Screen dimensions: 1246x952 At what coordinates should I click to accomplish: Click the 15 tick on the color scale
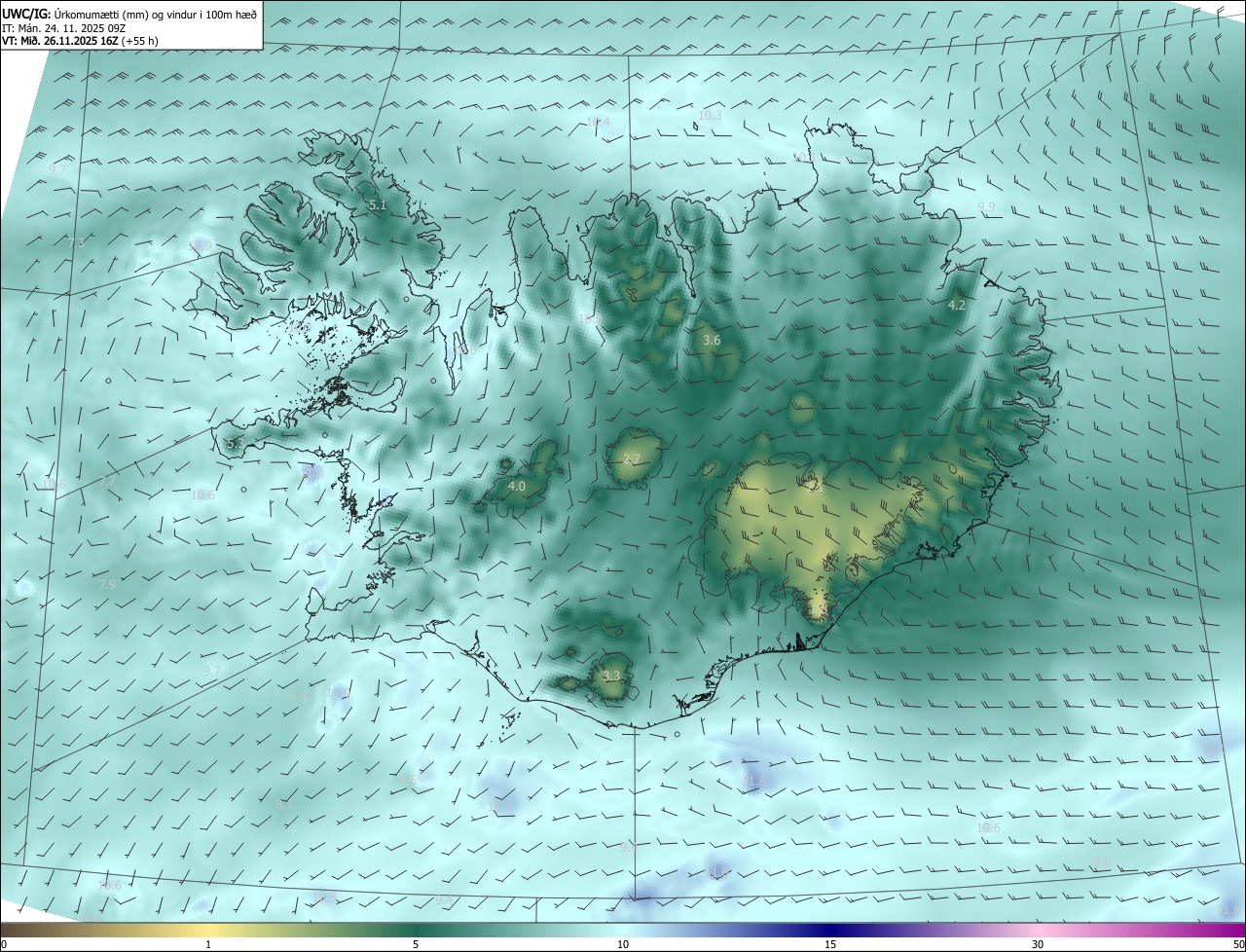click(x=830, y=944)
